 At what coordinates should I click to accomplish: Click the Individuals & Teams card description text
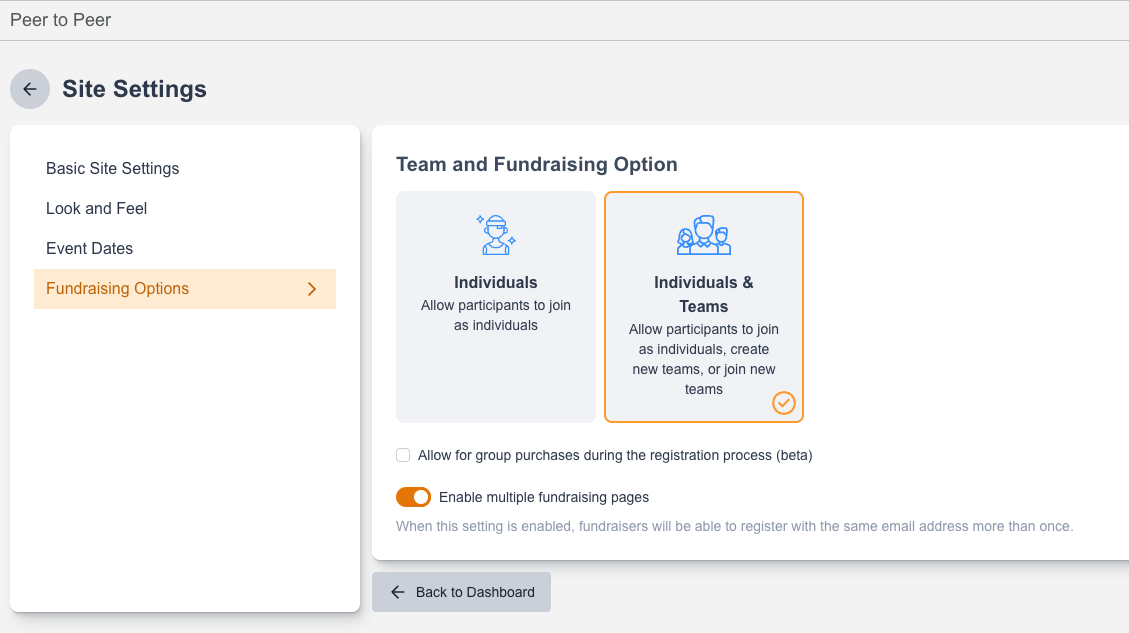(x=703, y=359)
